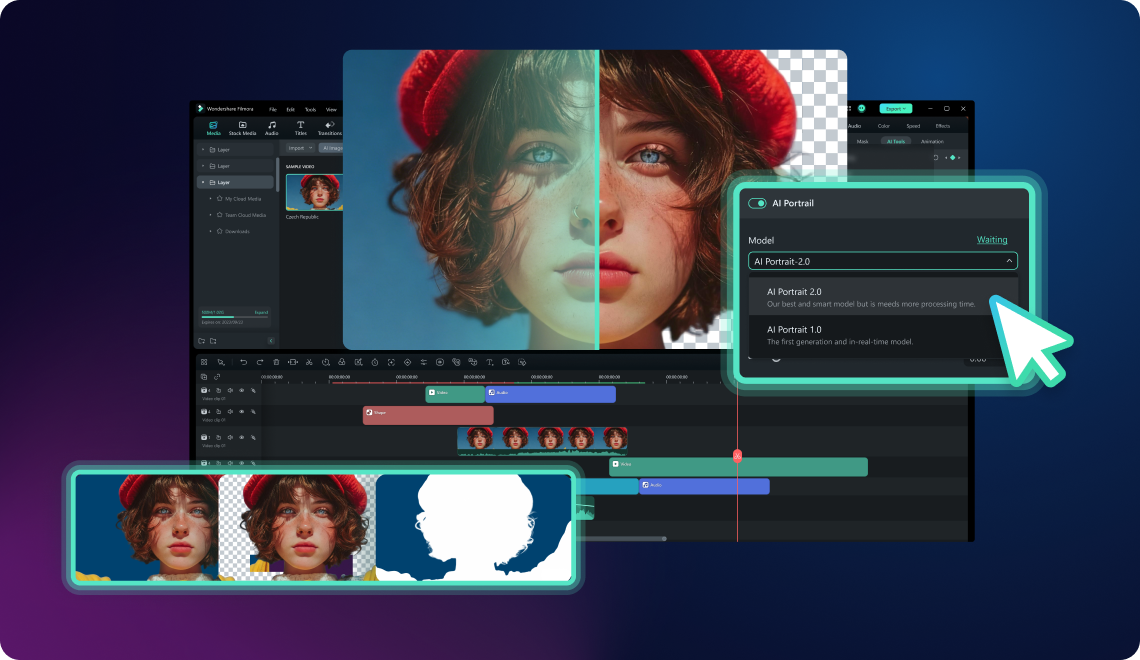The width and height of the screenshot is (1140, 660).
Task: Open the View menu
Action: [331, 109]
